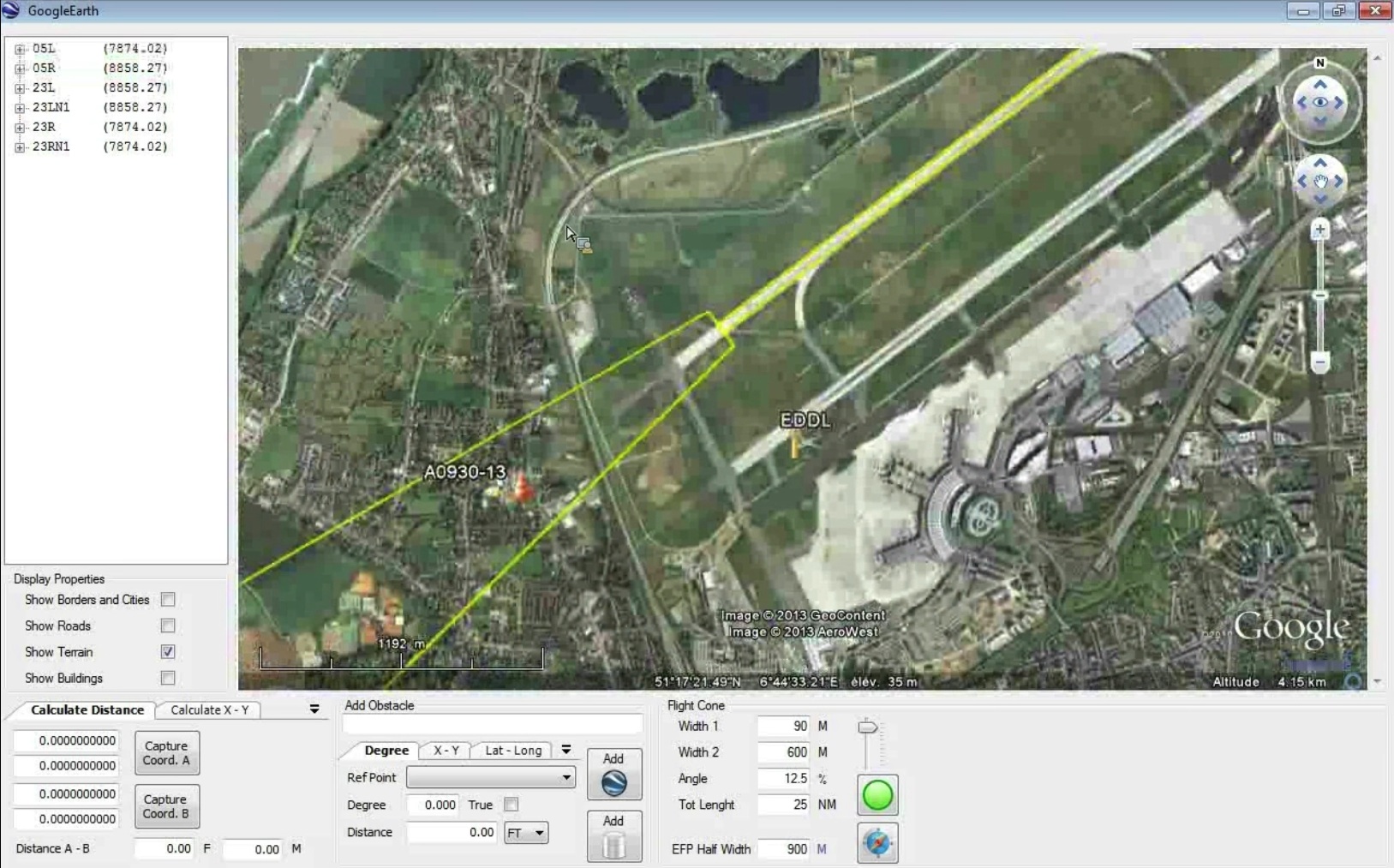1394x868 pixels.
Task: Select the Lat - Long tab
Action: coord(513,751)
